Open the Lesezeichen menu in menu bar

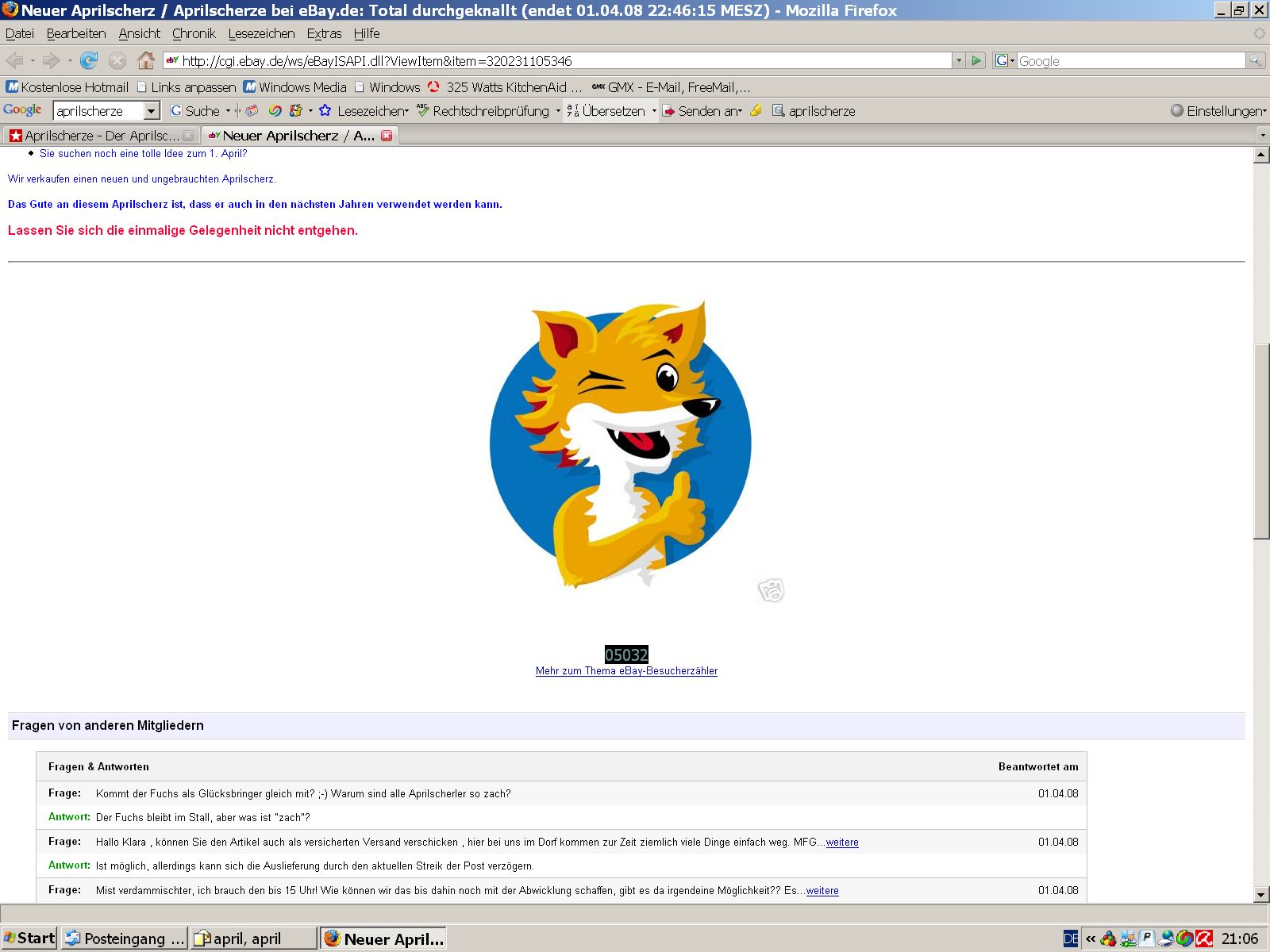click(x=261, y=33)
